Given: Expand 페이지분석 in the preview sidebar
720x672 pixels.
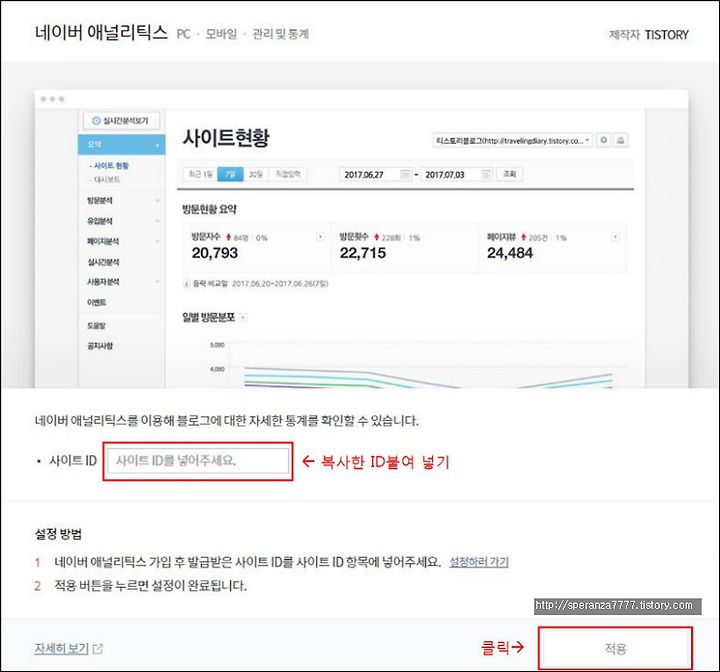Looking at the screenshot, I should pyautogui.click(x=122, y=241).
